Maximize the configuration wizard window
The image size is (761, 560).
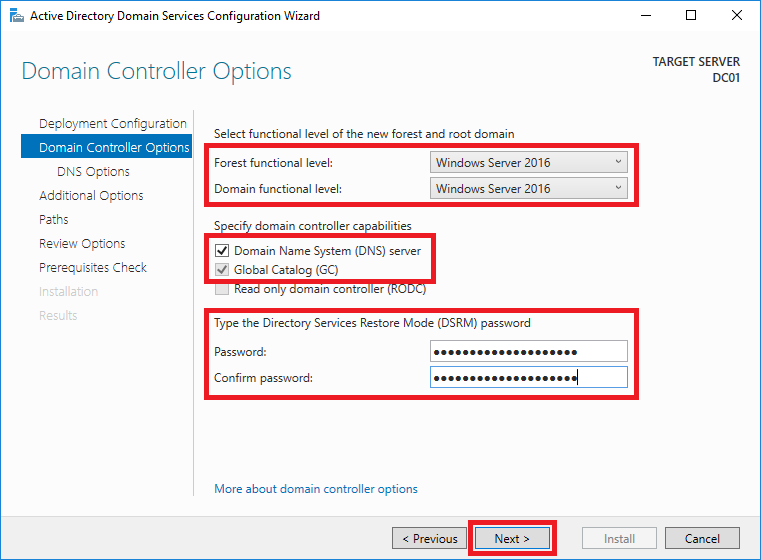coord(691,16)
